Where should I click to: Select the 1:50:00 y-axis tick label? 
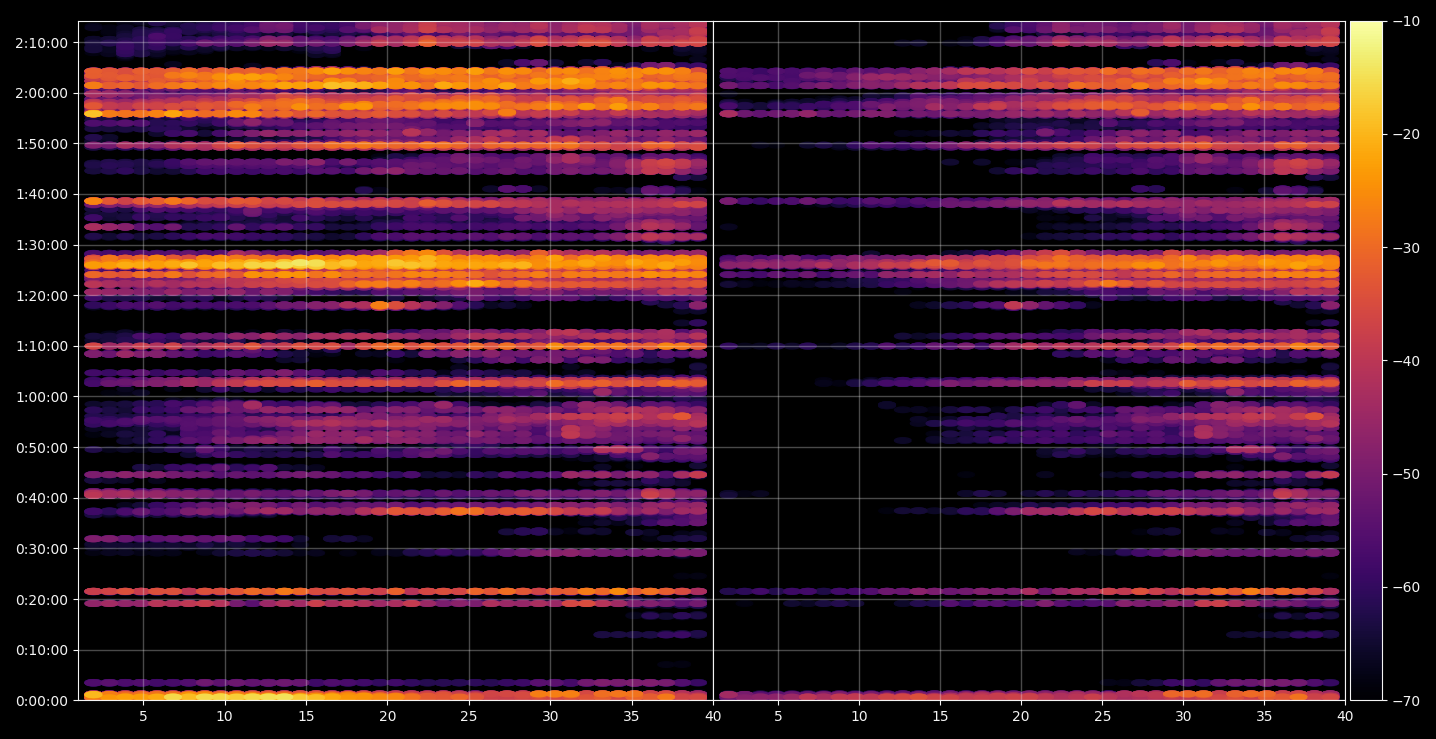point(42,144)
